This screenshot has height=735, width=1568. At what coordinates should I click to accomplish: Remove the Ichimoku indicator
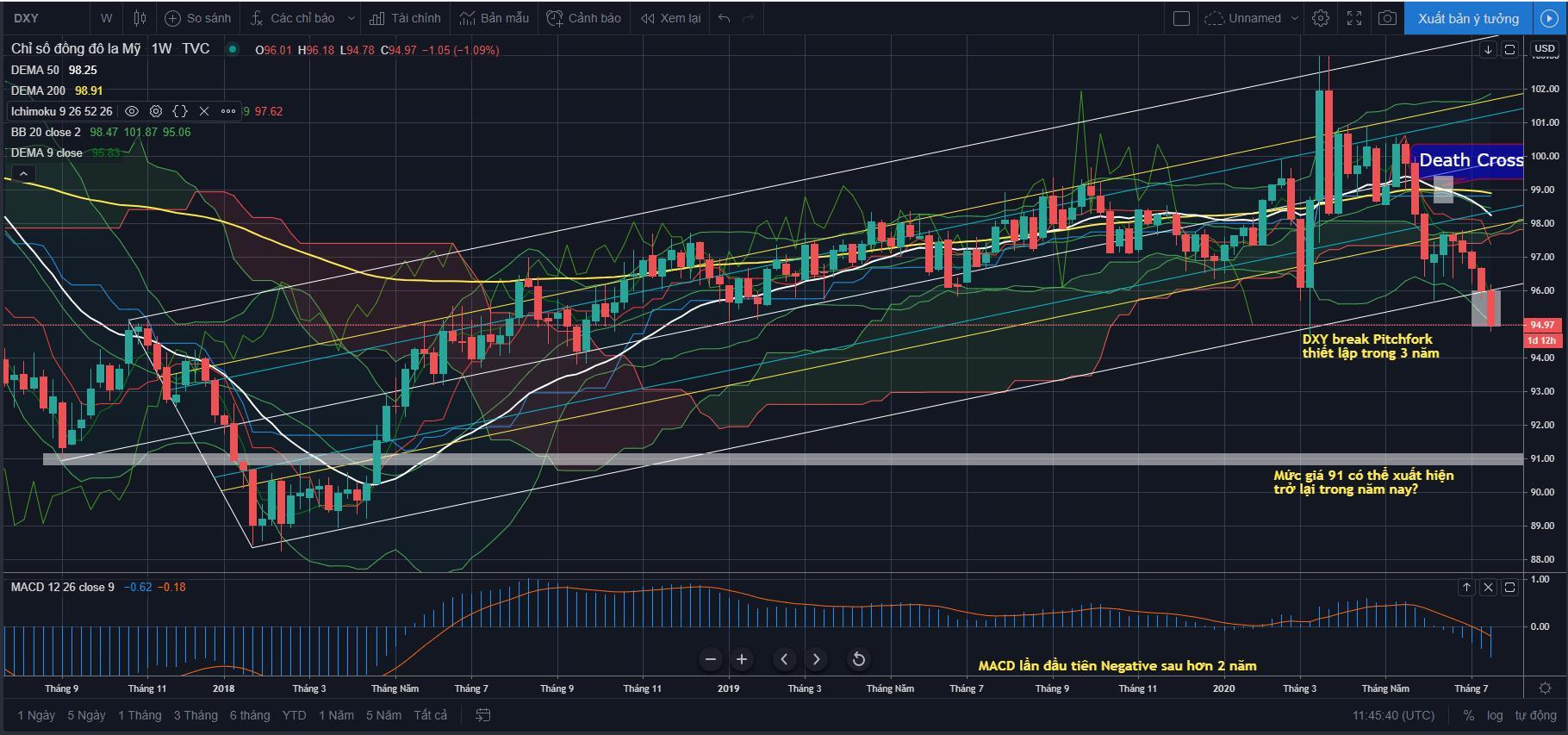coord(204,111)
